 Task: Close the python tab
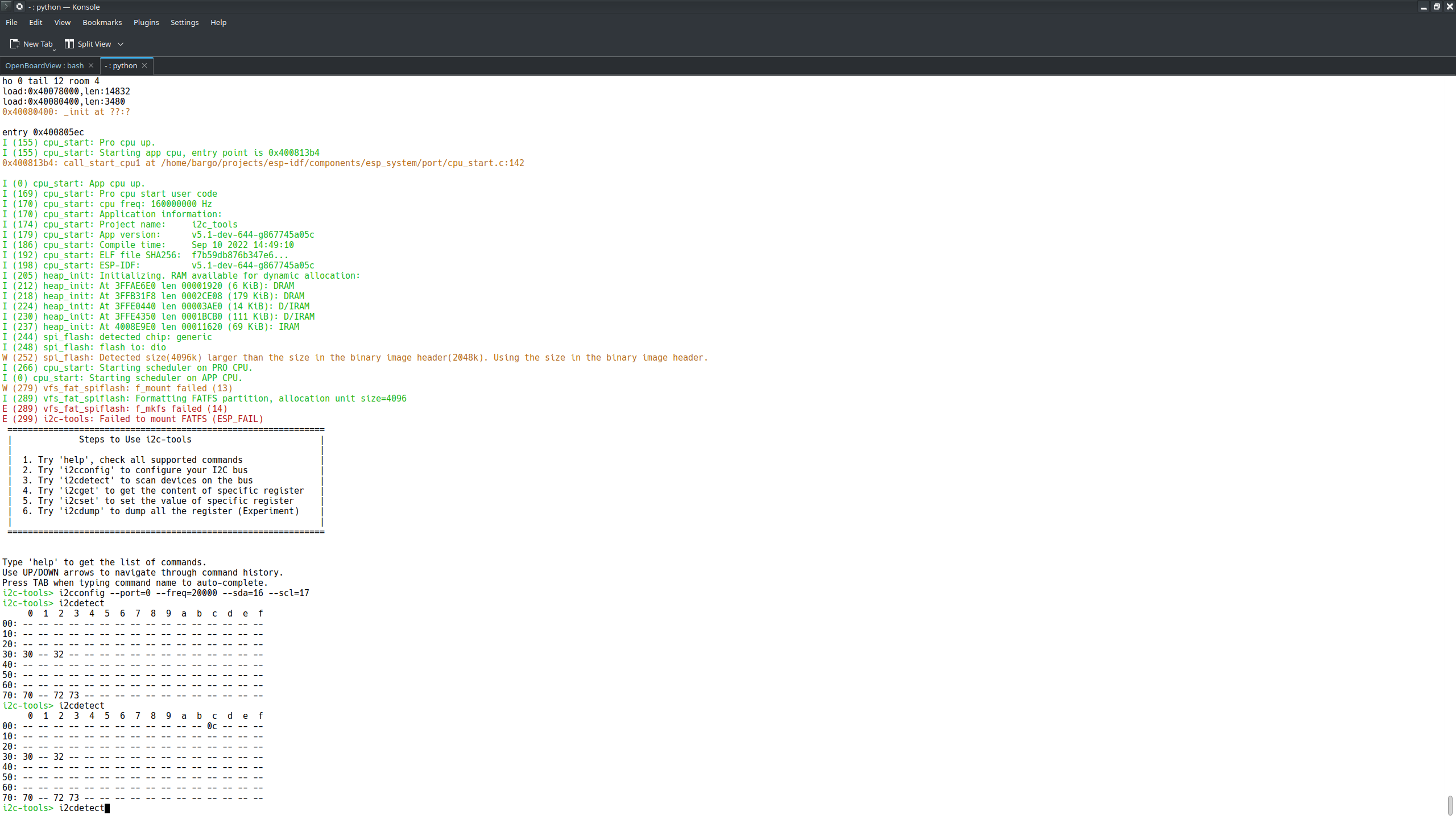click(144, 65)
